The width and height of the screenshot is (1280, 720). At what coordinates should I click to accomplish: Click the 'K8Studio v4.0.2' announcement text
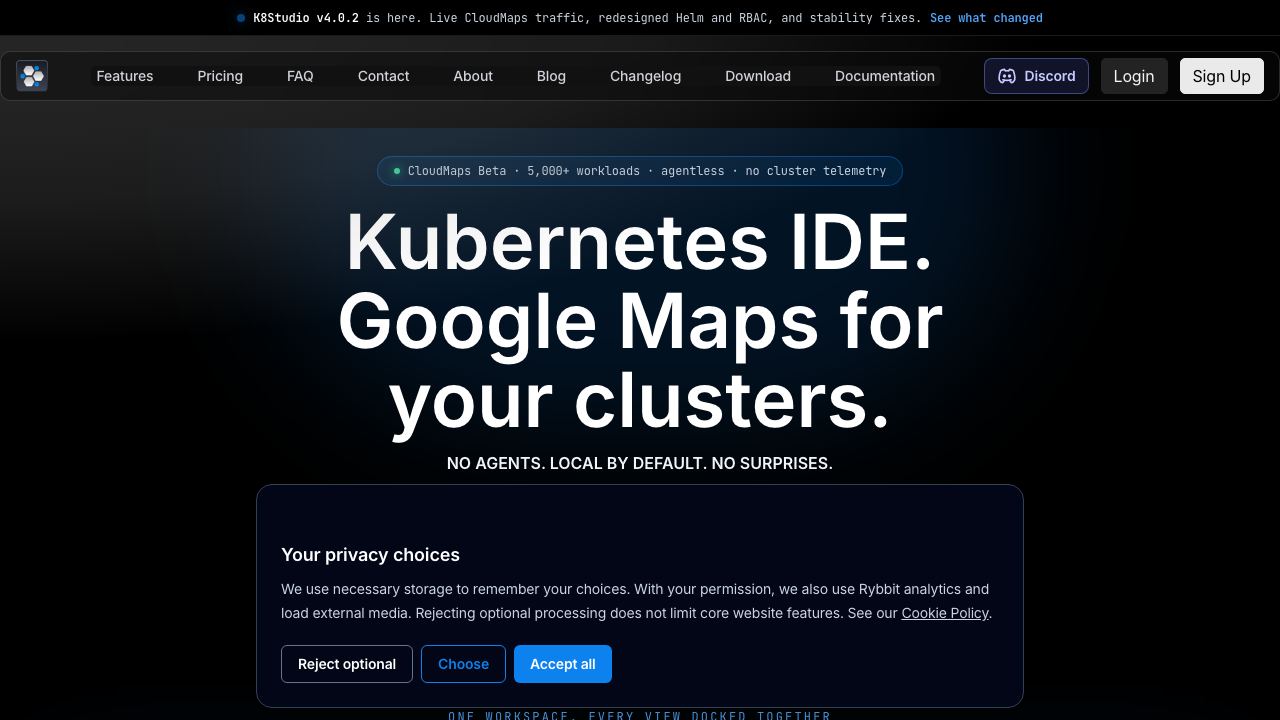click(306, 18)
